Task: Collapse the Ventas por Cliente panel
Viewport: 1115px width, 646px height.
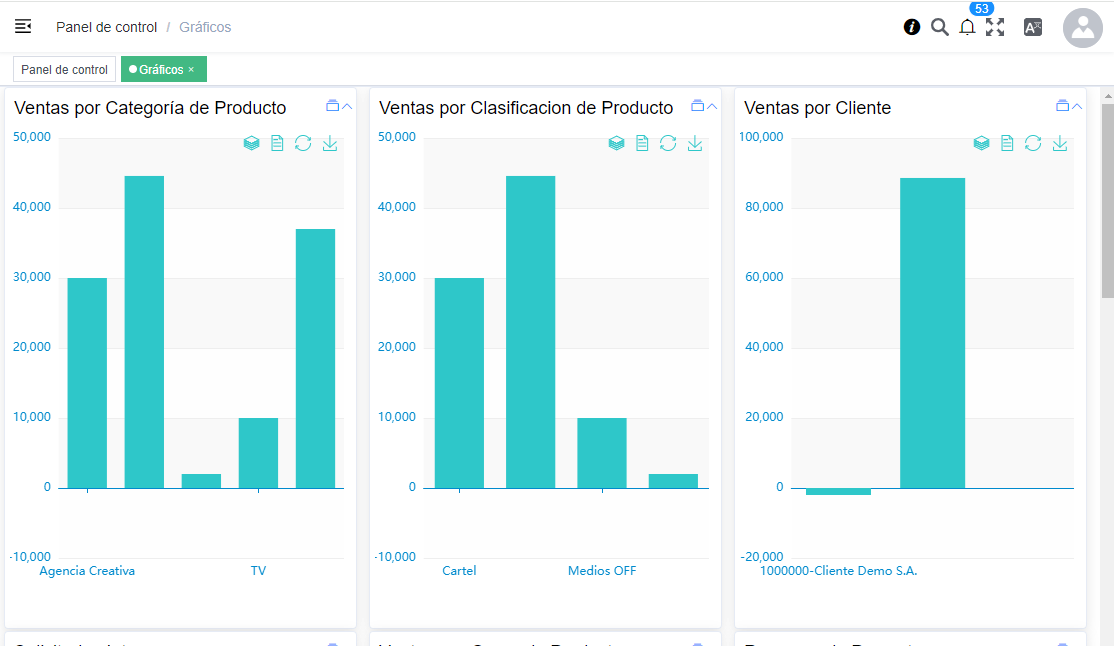Action: (x=1077, y=107)
